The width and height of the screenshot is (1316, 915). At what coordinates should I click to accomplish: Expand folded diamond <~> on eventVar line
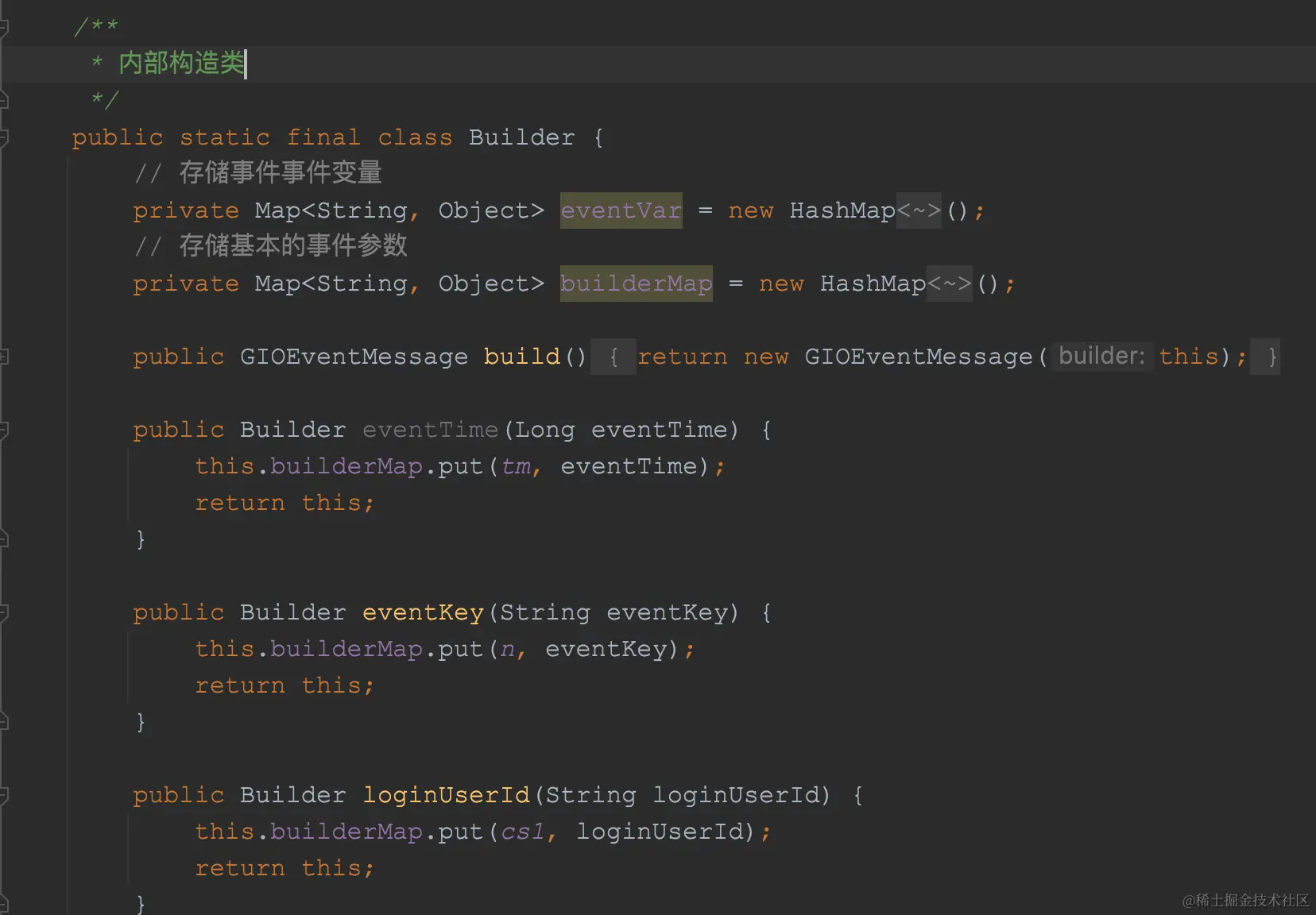[x=919, y=210]
